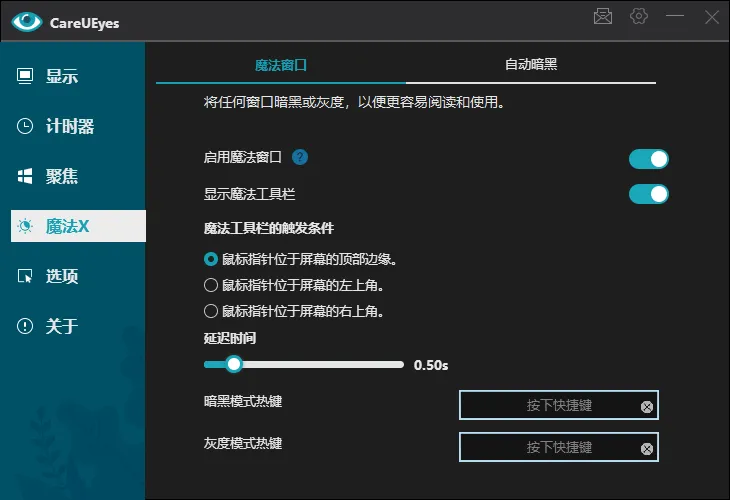
Task: Open the 显示 section in sidebar
Action: point(60,76)
